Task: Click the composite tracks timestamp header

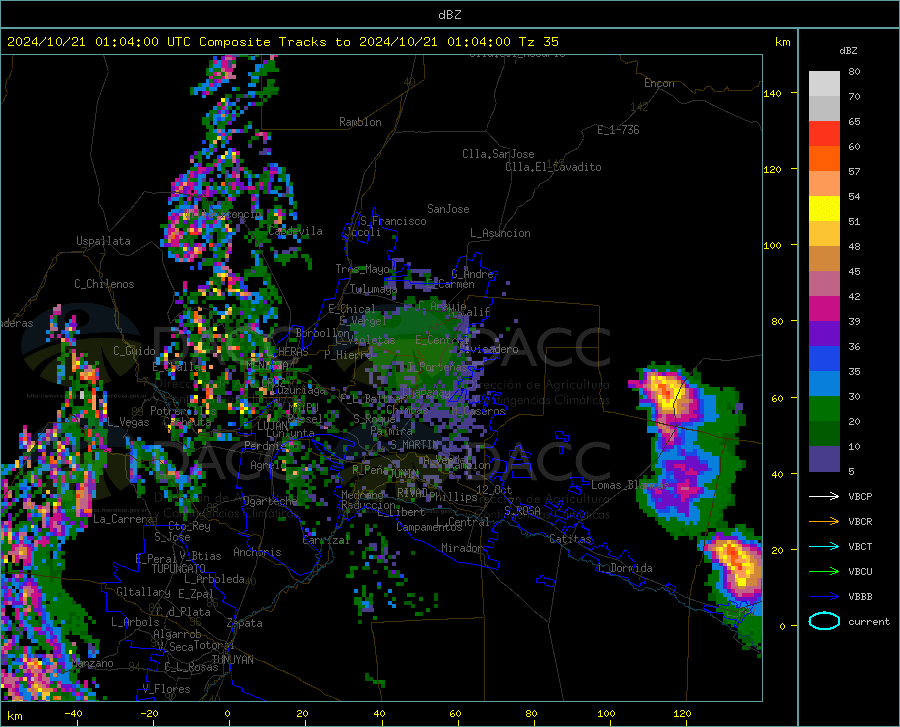Action: point(282,42)
